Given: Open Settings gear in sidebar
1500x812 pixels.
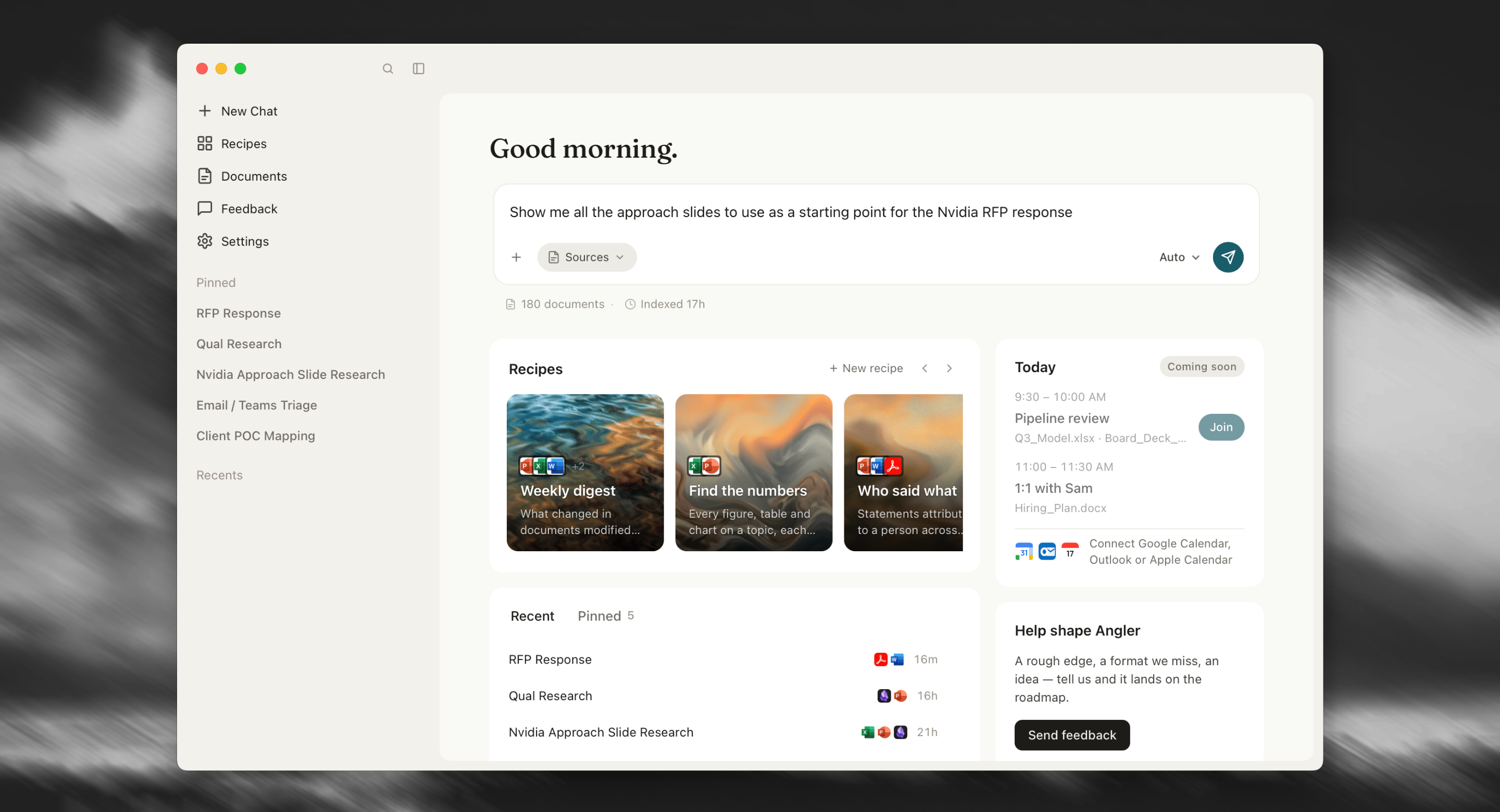Looking at the screenshot, I should 233,241.
